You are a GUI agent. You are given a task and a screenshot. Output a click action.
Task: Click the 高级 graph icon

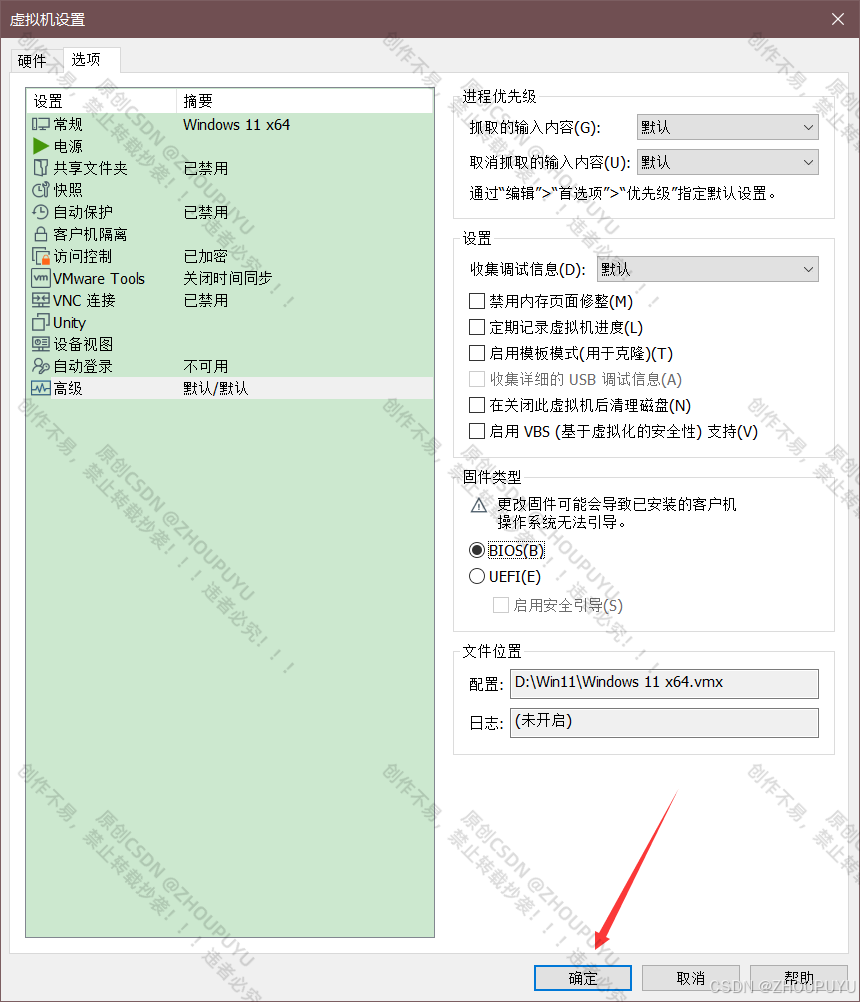tap(41, 389)
